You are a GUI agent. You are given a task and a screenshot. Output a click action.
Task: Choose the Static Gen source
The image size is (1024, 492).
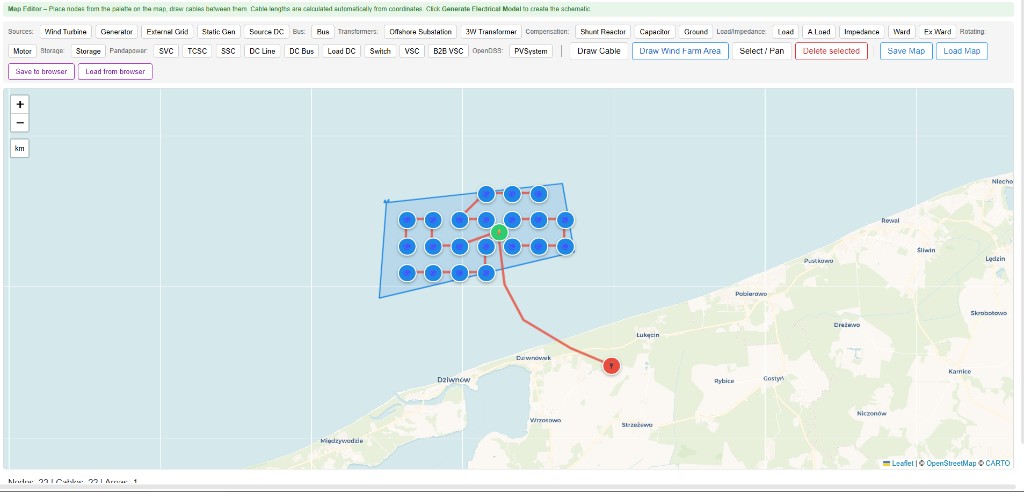[219, 31]
